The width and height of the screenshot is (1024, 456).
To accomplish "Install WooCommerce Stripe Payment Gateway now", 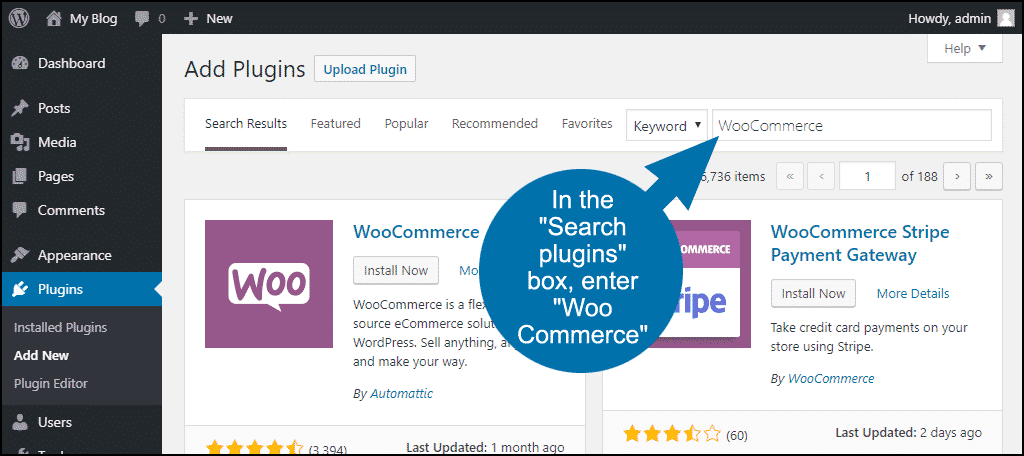I will point(813,293).
